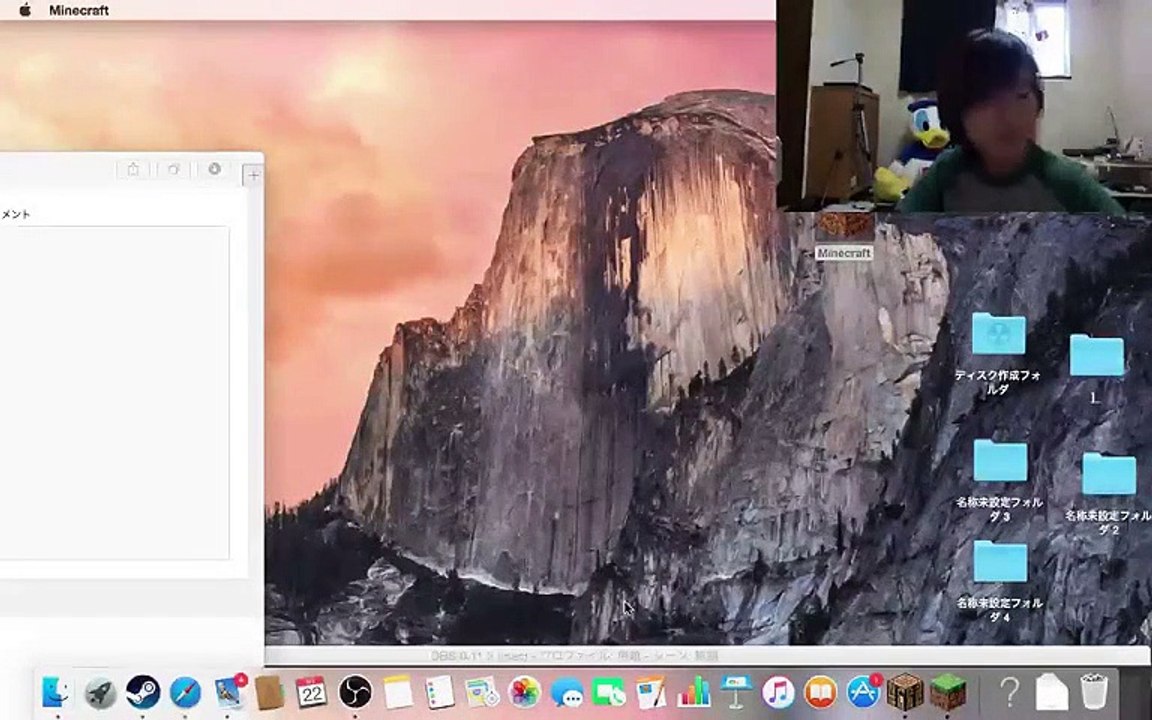
Task: Launch Steam from the dock
Action: click(143, 692)
